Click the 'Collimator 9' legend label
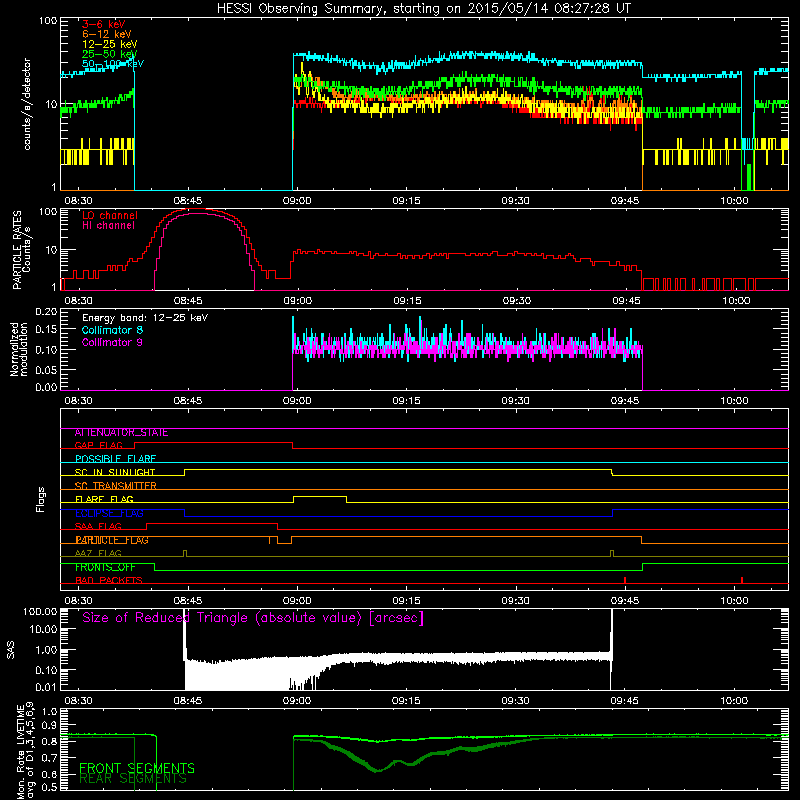The width and height of the screenshot is (800, 800). click(112, 342)
